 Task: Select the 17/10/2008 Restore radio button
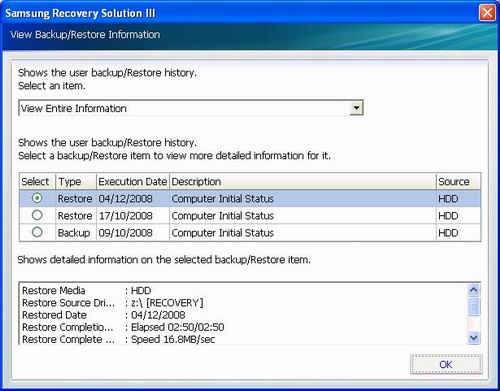pos(37,215)
